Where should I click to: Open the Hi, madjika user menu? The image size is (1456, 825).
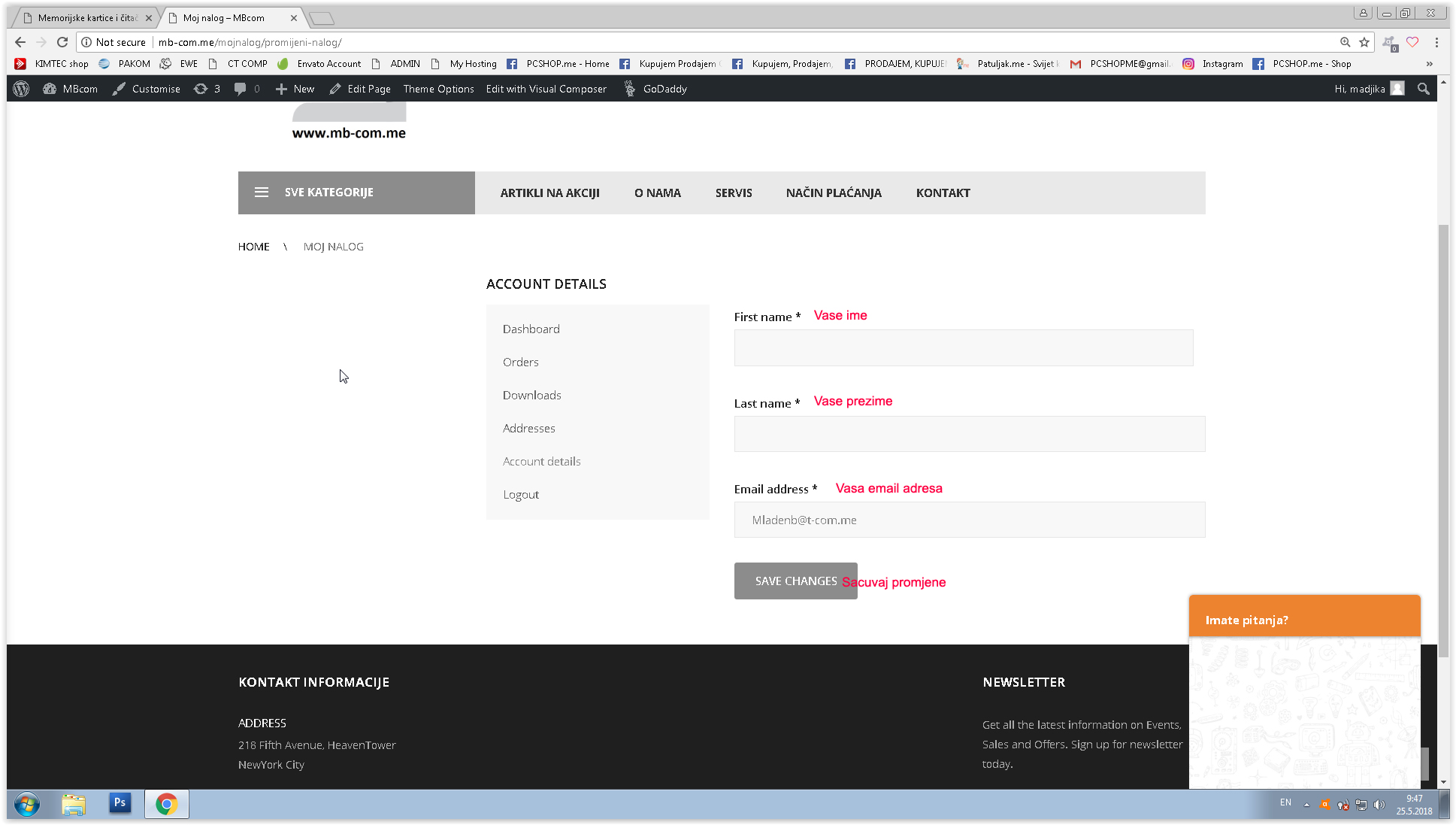coord(1369,89)
